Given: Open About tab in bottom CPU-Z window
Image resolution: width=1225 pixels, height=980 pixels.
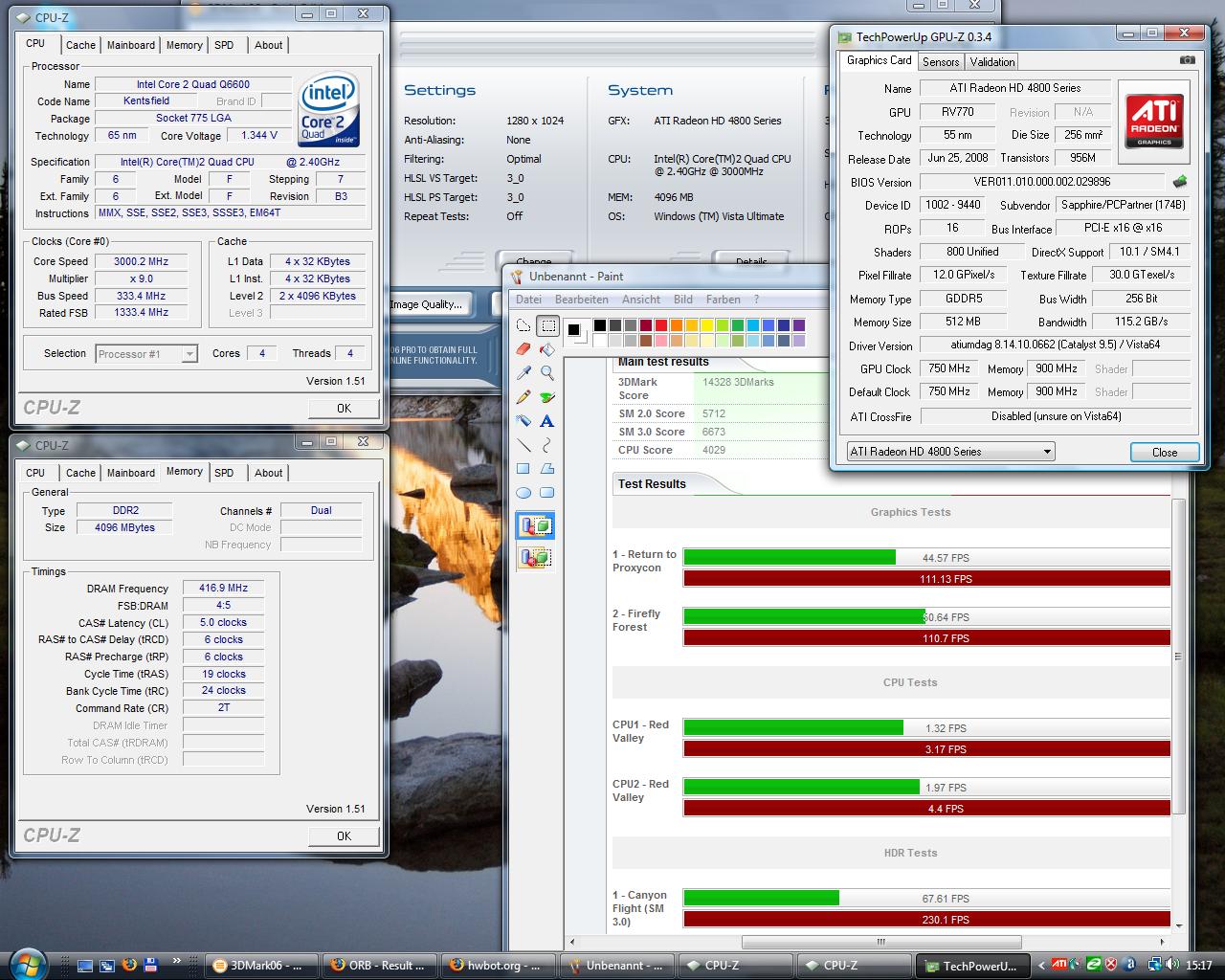Looking at the screenshot, I should 268,473.
